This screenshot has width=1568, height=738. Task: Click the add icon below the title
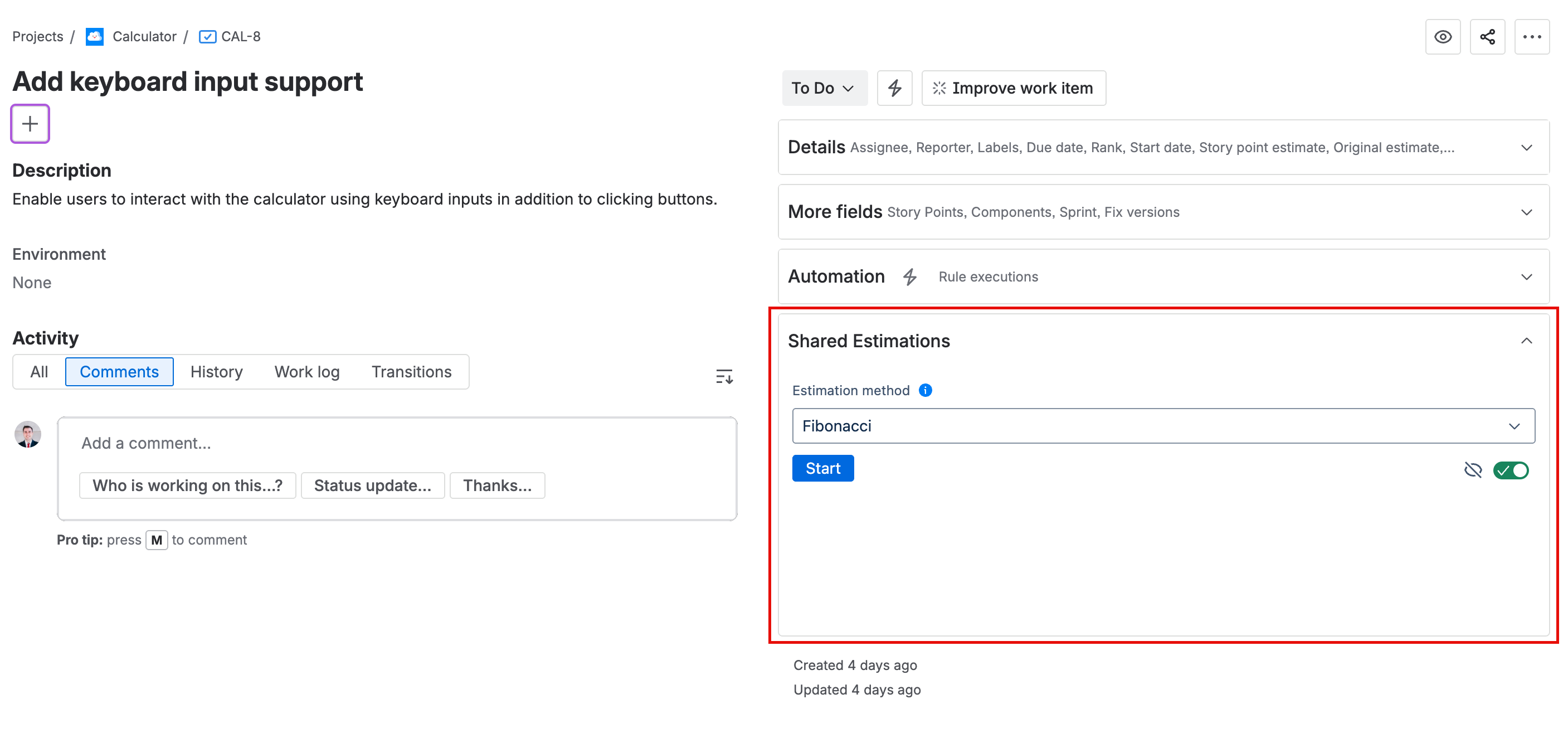click(29, 124)
